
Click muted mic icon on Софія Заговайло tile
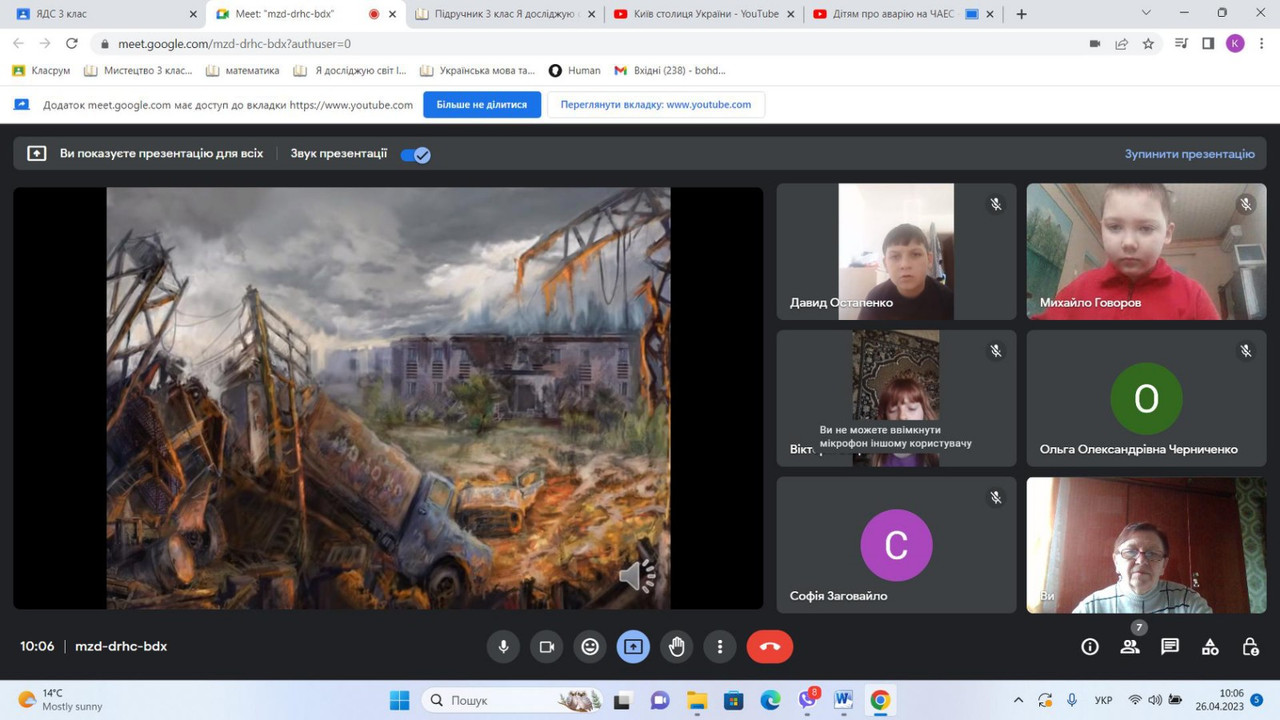pos(996,497)
